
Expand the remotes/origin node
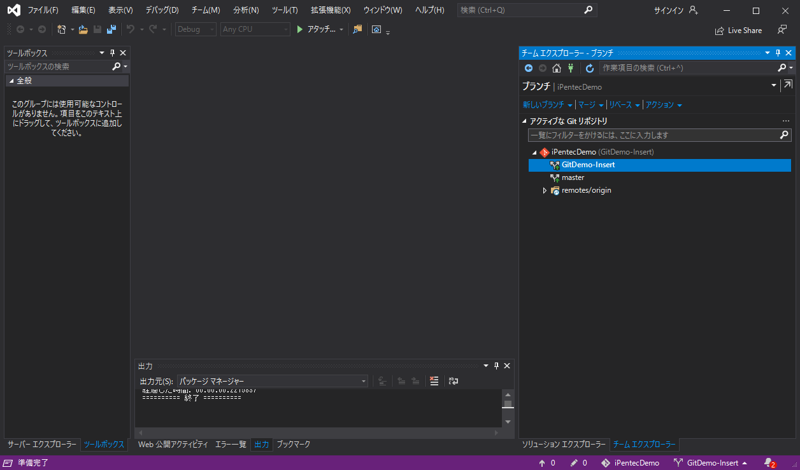(x=544, y=190)
